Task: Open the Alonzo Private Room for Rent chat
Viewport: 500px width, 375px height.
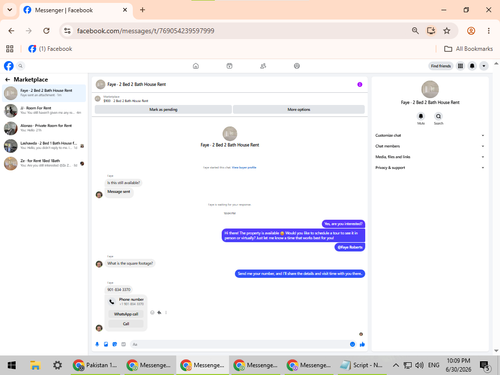Action: [x=44, y=128]
